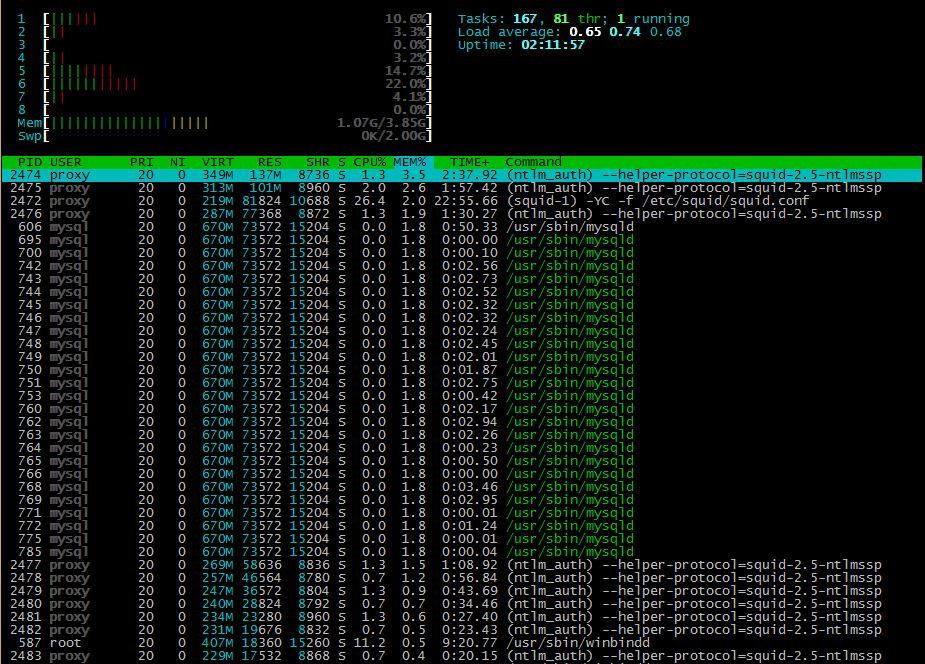Select ntlm_auth process with PID 2482
This screenshot has height=664, width=925.
[462, 629]
